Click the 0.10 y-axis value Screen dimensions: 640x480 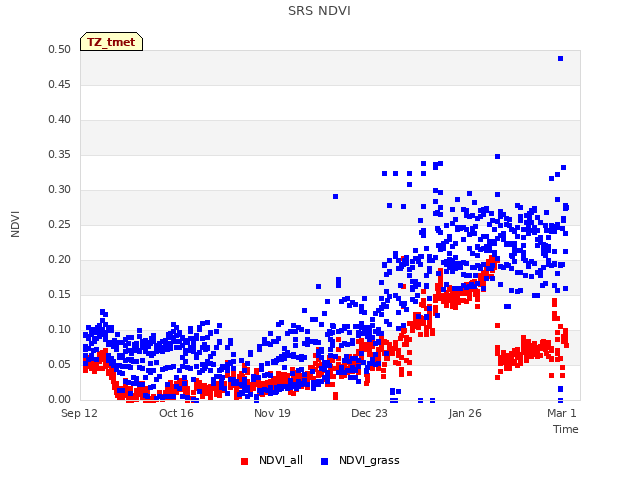(x=60, y=329)
